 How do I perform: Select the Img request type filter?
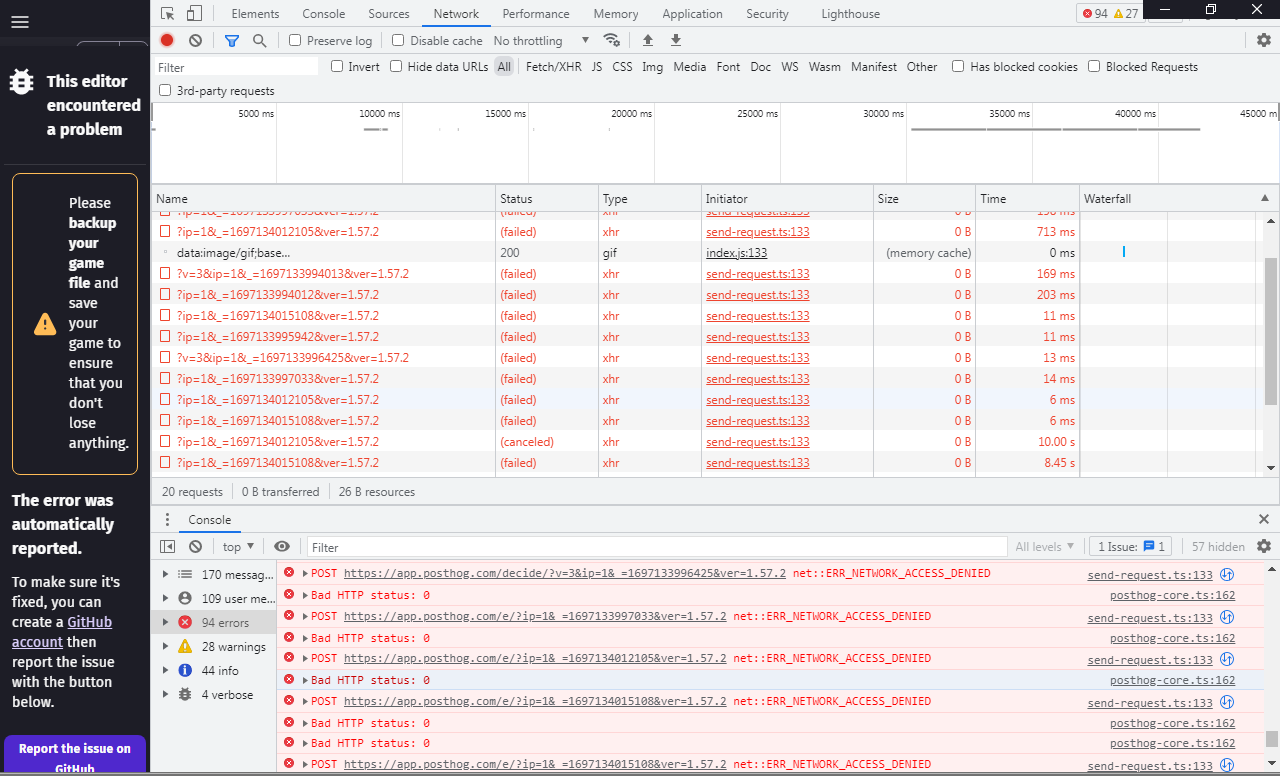point(652,66)
